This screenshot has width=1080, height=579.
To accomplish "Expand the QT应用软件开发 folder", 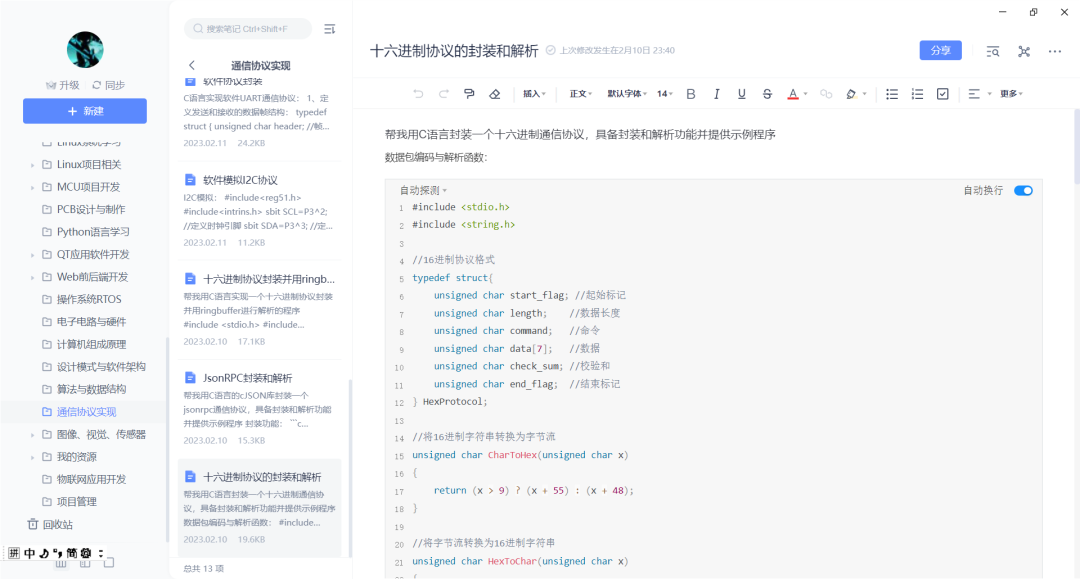I will click(32, 255).
